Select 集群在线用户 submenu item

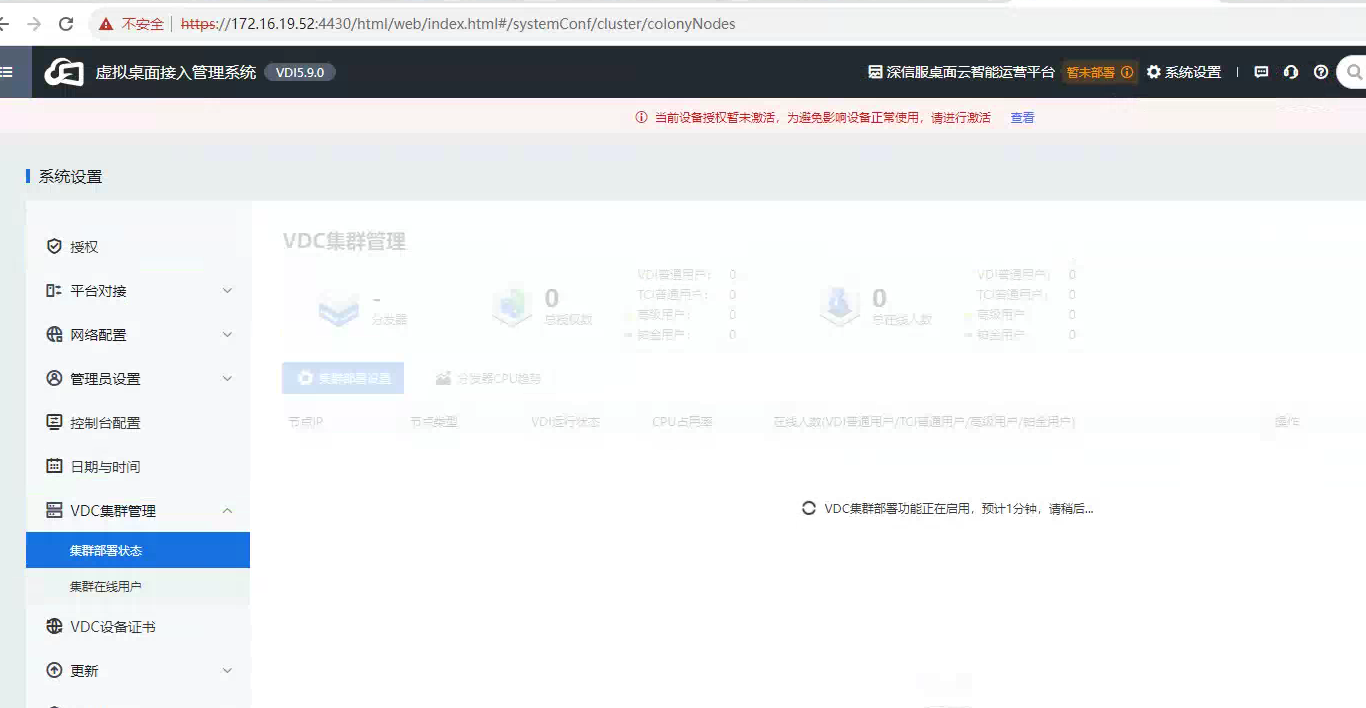pos(138,586)
